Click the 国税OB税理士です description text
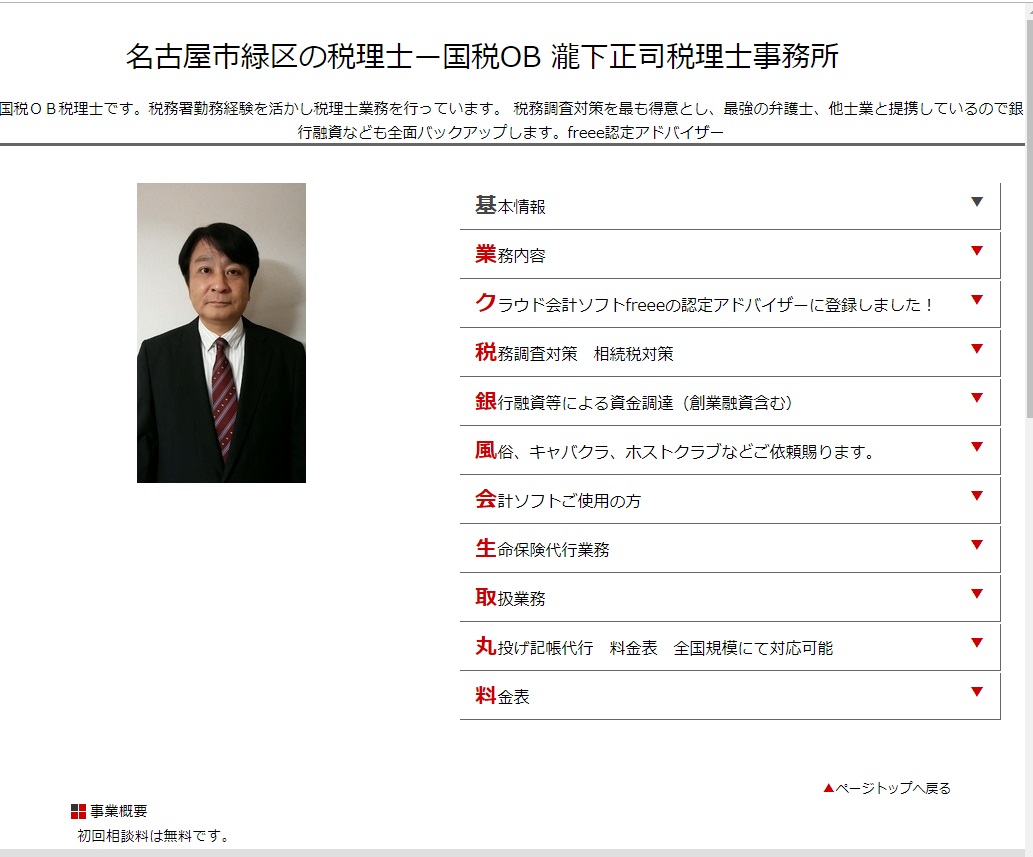Screen dimensions: 1033x857 (x=511, y=120)
